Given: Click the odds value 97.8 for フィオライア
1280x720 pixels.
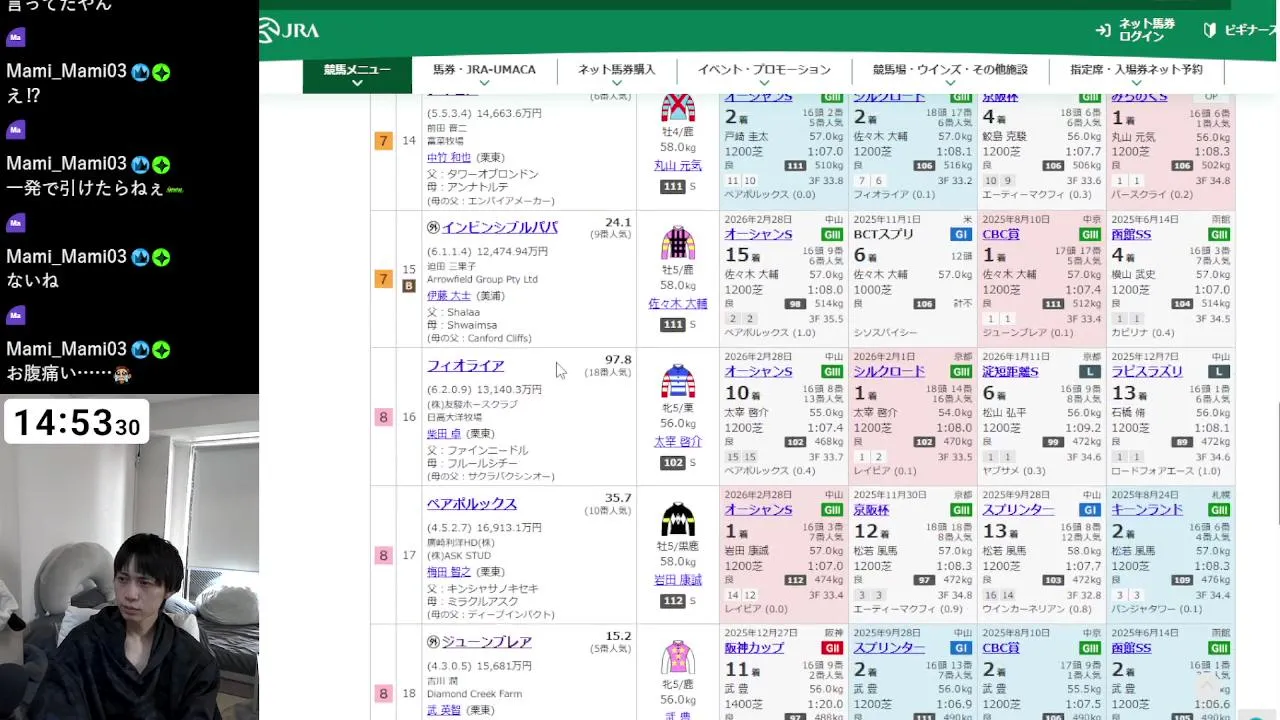Looking at the screenshot, I should (618, 360).
